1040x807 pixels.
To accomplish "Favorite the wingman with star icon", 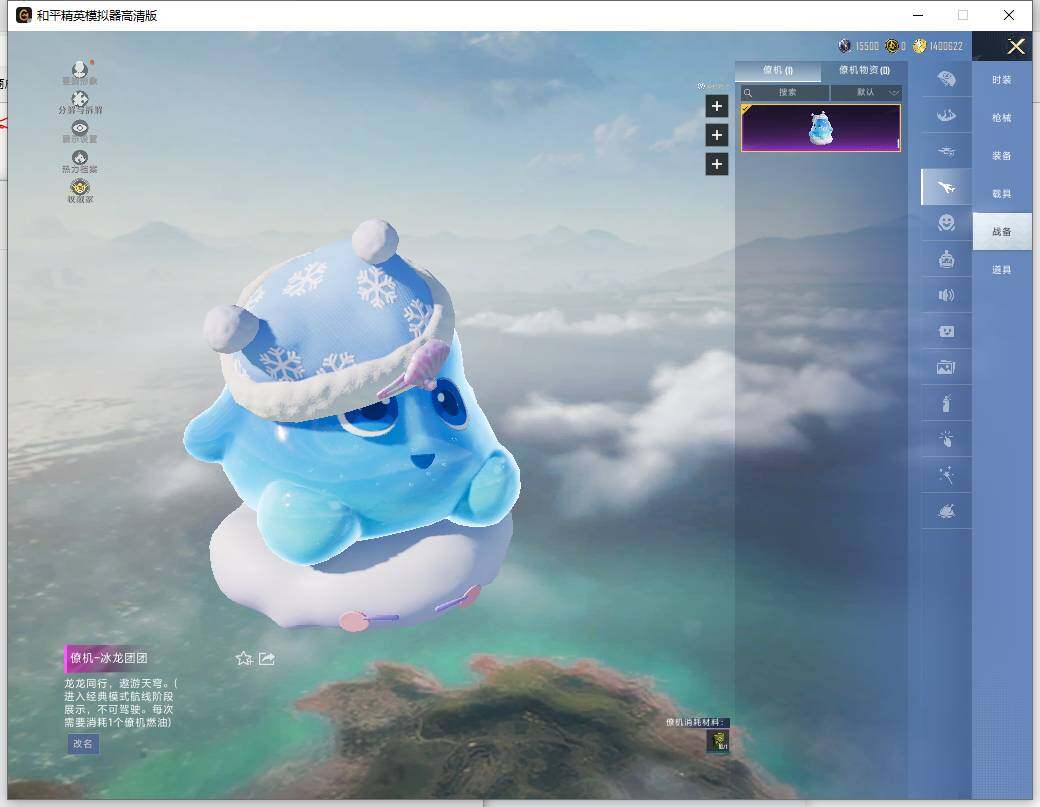I will coord(244,658).
